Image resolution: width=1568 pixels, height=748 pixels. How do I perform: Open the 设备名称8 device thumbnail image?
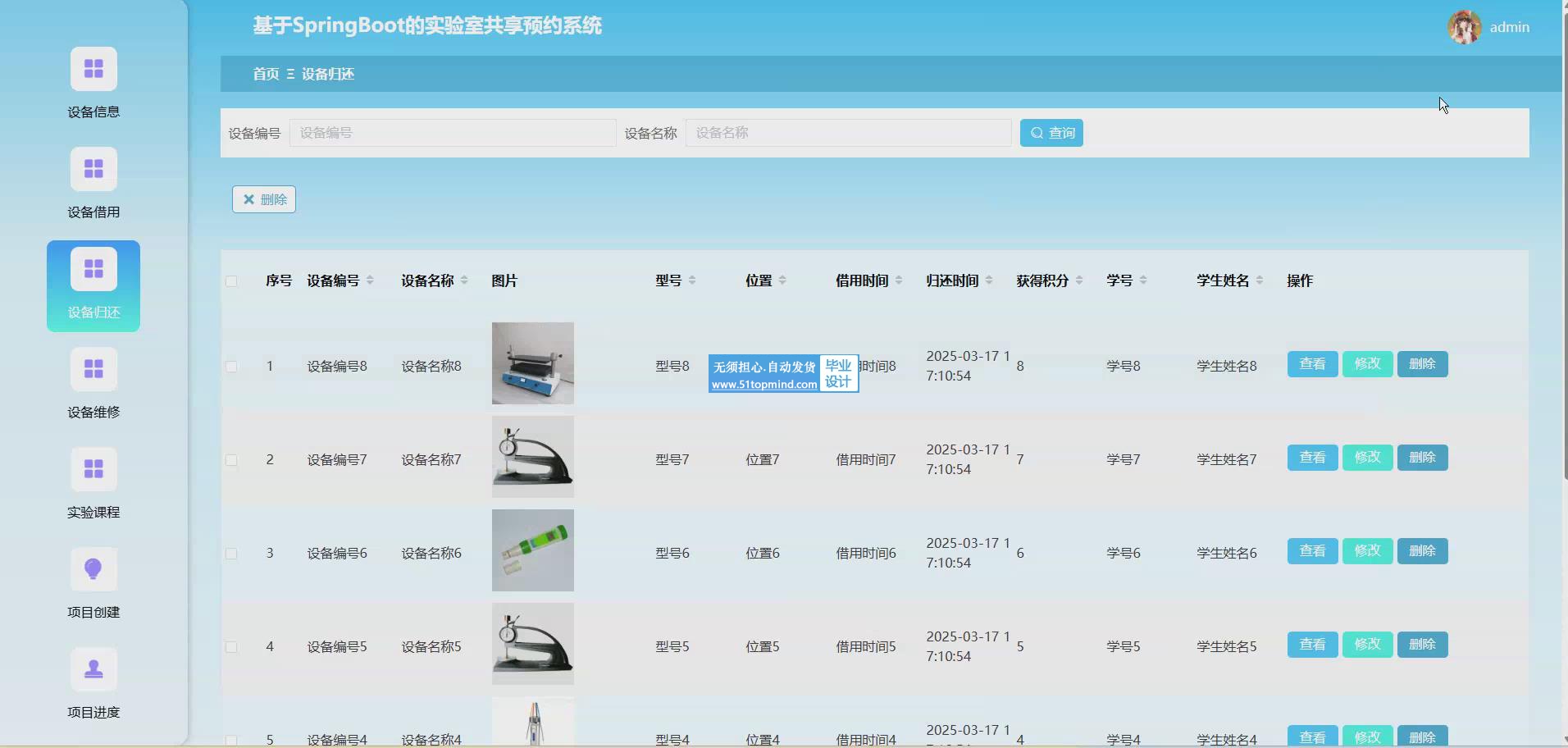(x=533, y=363)
